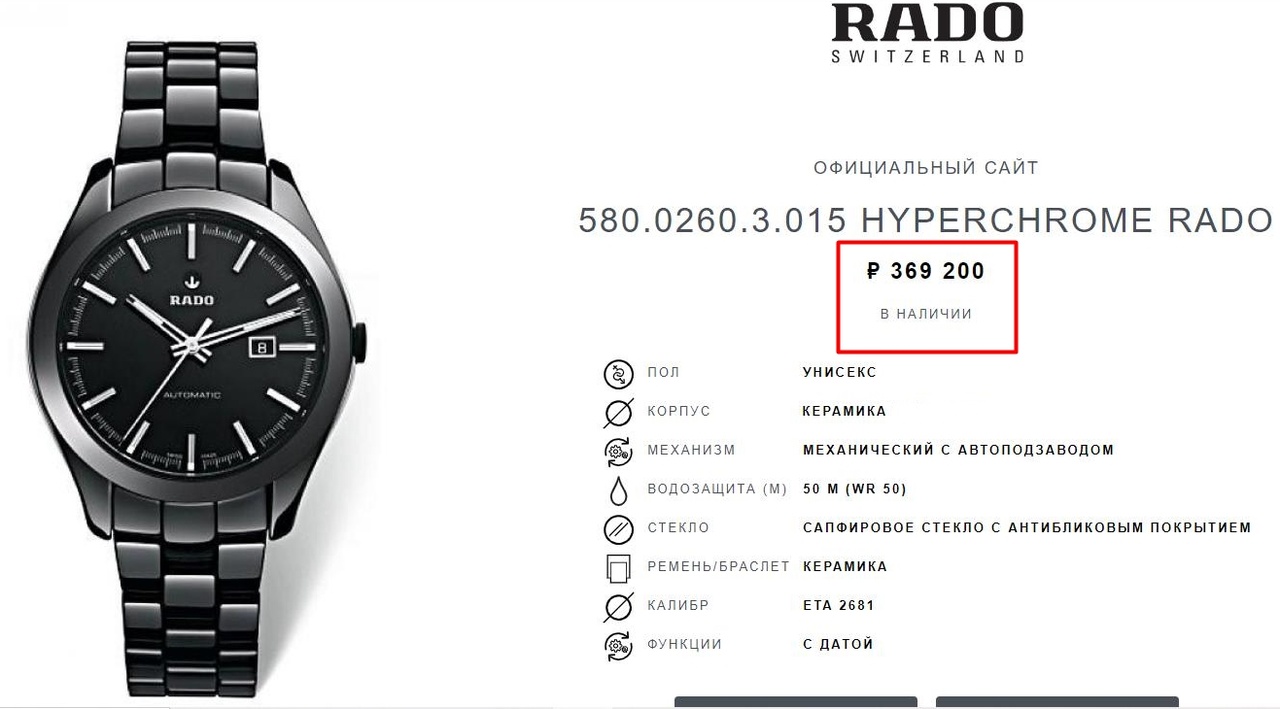This screenshot has height=709, width=1280.
Task: Click the caliber icon beside КАЛИБР
Action: click(x=619, y=607)
